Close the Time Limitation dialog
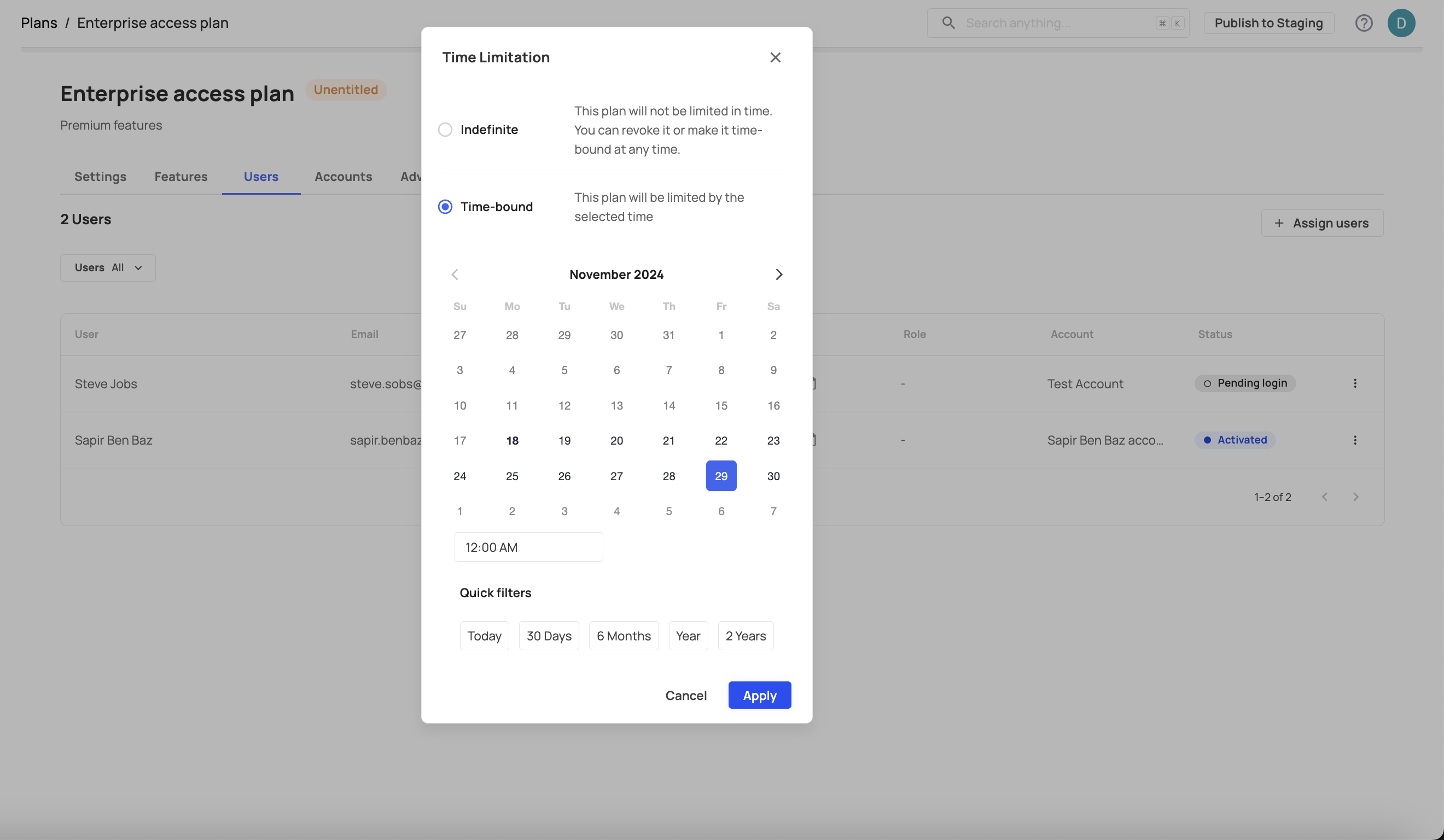 click(775, 57)
